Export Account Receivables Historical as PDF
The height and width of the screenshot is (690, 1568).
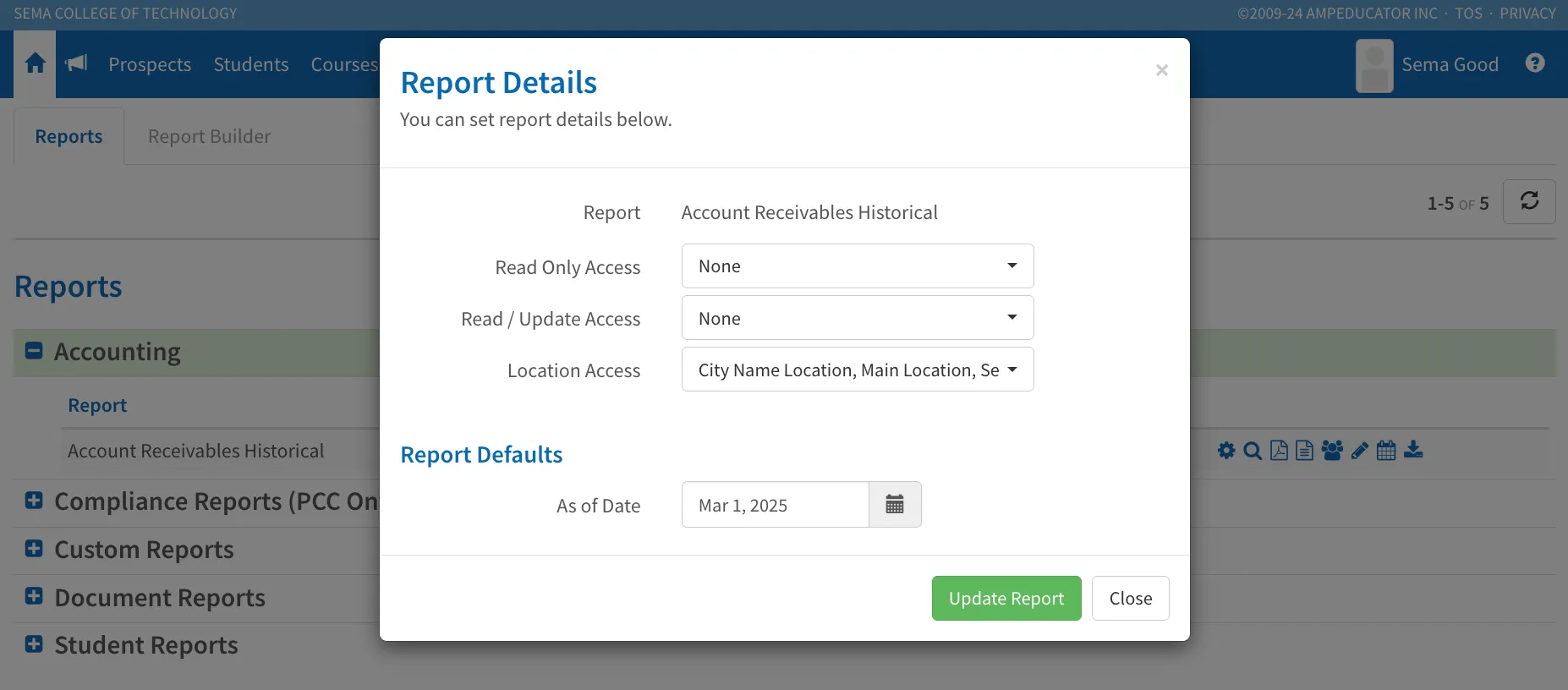[1279, 451]
